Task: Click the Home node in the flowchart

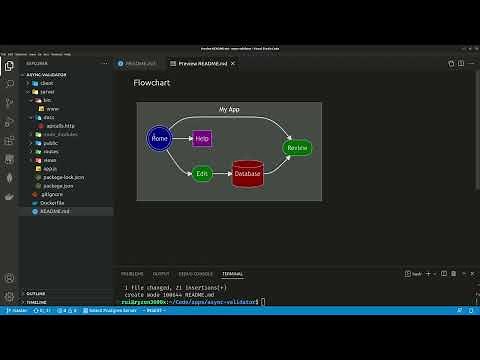Action: click(159, 138)
